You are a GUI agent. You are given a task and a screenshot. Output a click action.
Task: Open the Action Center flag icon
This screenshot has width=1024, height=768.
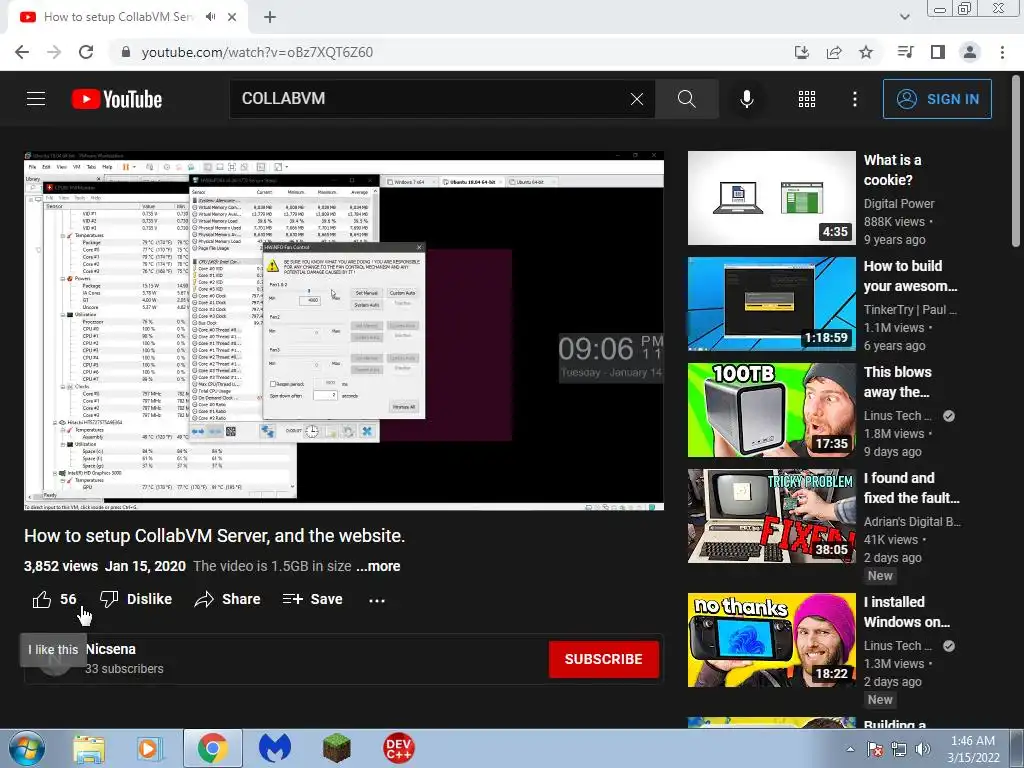[875, 749]
